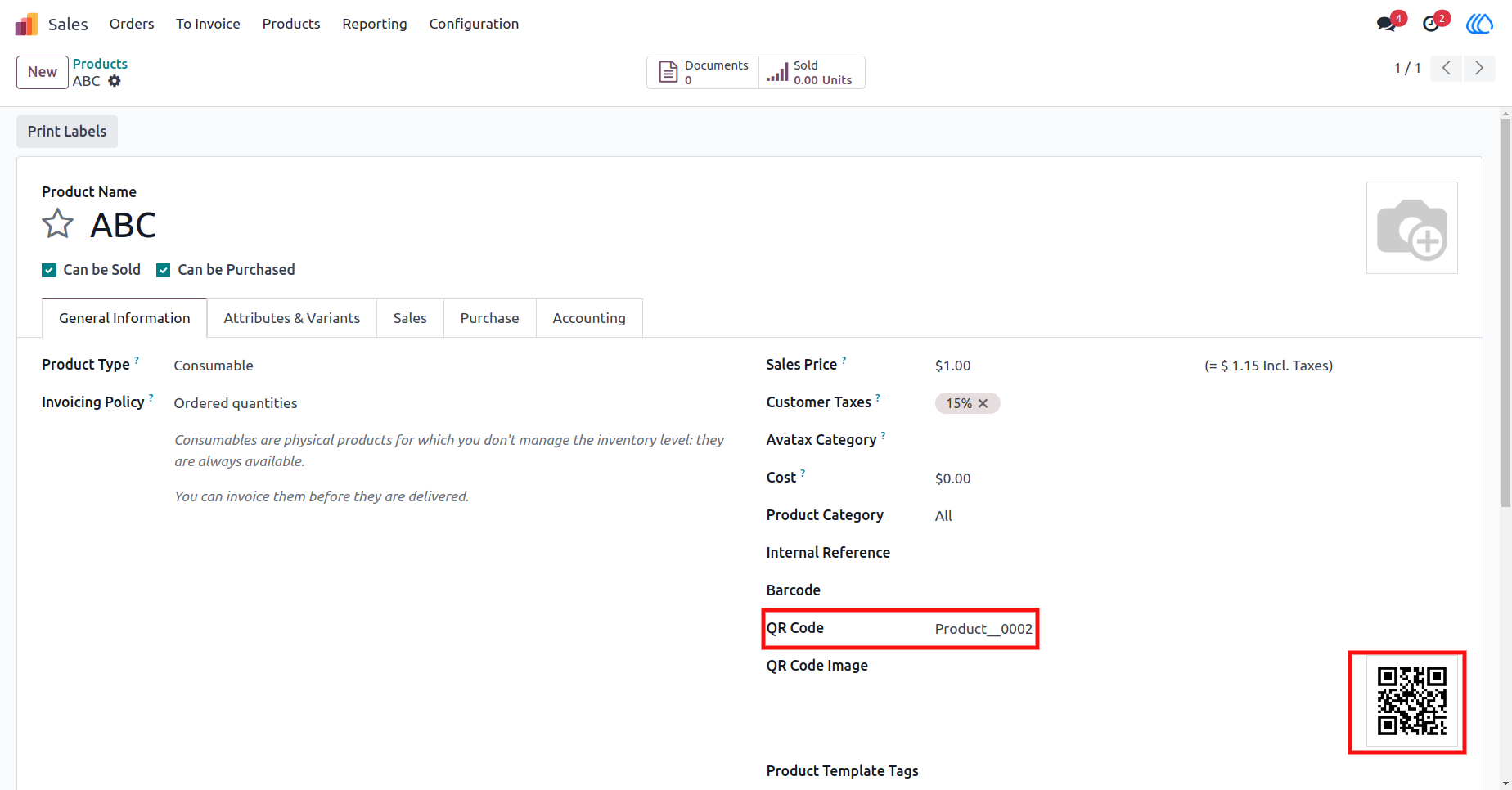Open the Sold 0.00 Units stat button
The image size is (1512, 790).
click(812, 73)
